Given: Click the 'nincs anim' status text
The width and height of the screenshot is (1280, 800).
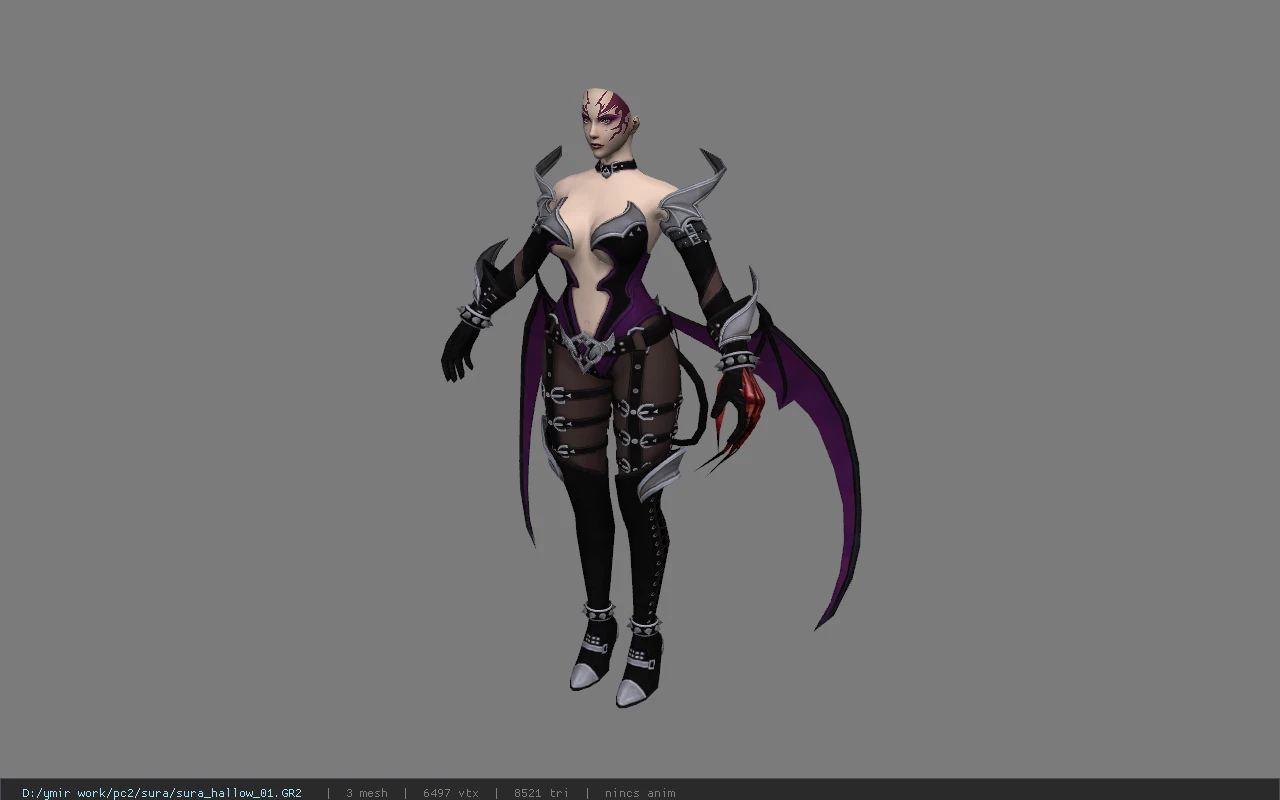Looking at the screenshot, I should tap(640, 793).
